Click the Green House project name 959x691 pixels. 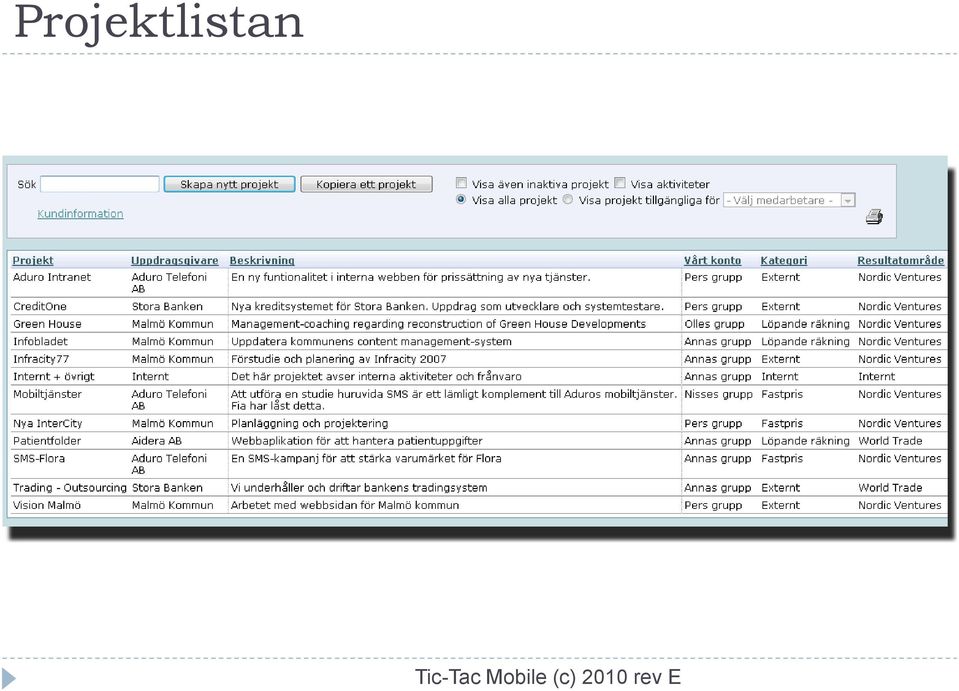coord(47,324)
